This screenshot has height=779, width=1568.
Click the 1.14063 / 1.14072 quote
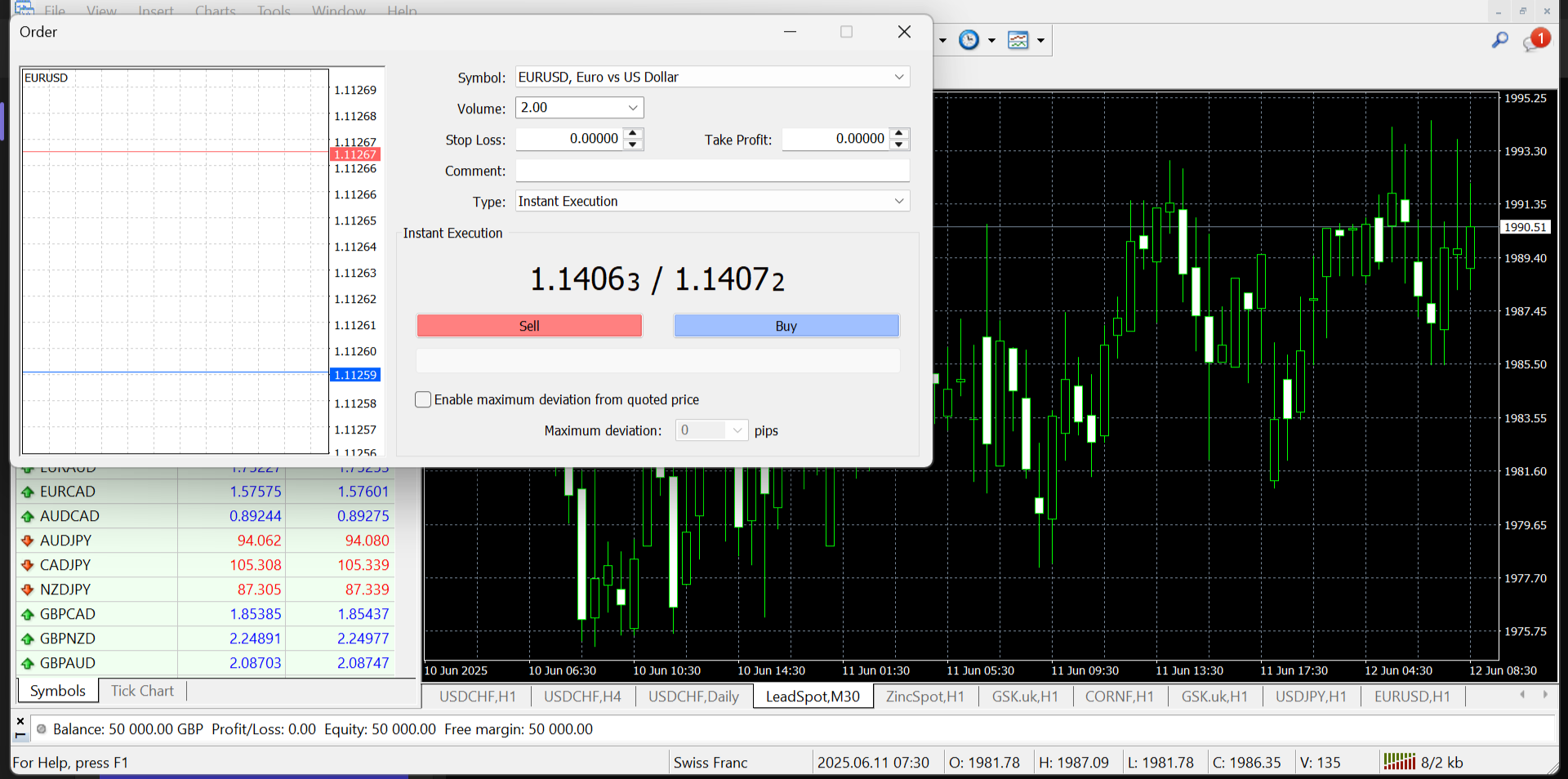click(x=657, y=279)
